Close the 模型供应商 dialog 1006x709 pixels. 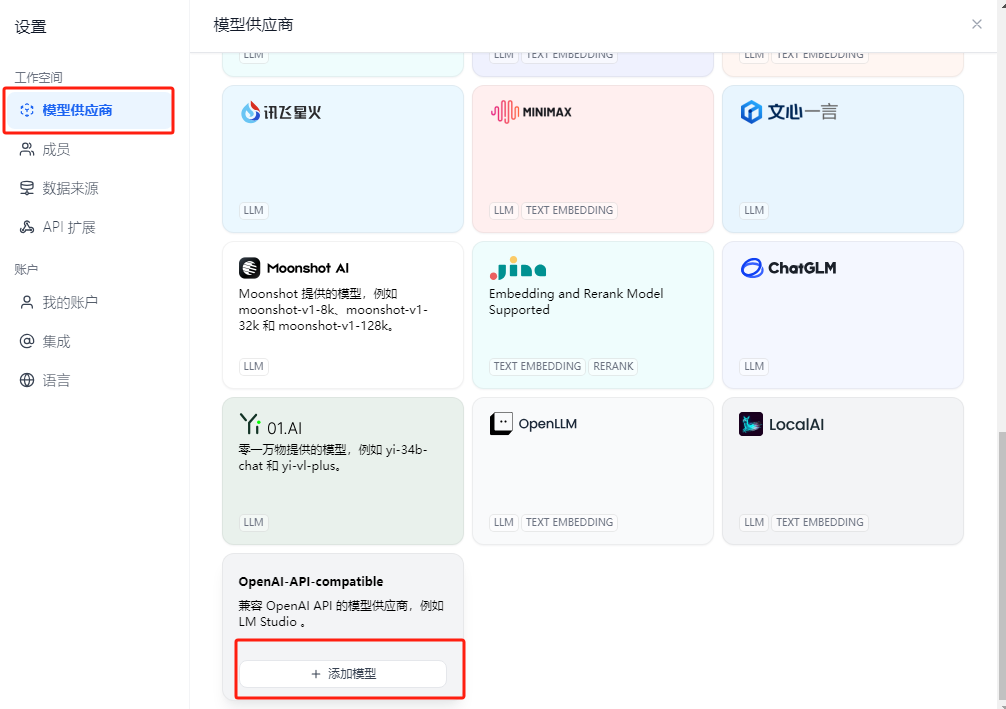(977, 24)
